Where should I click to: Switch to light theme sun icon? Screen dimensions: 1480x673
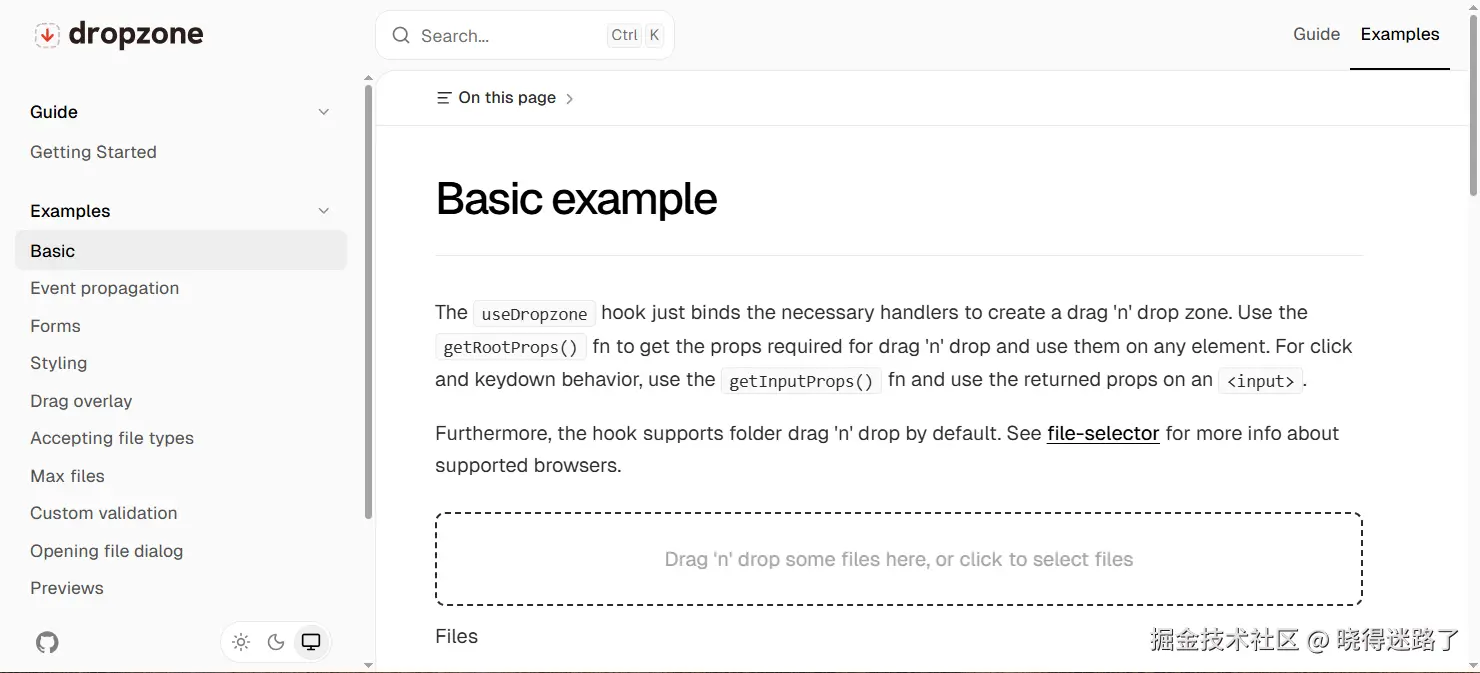point(241,642)
